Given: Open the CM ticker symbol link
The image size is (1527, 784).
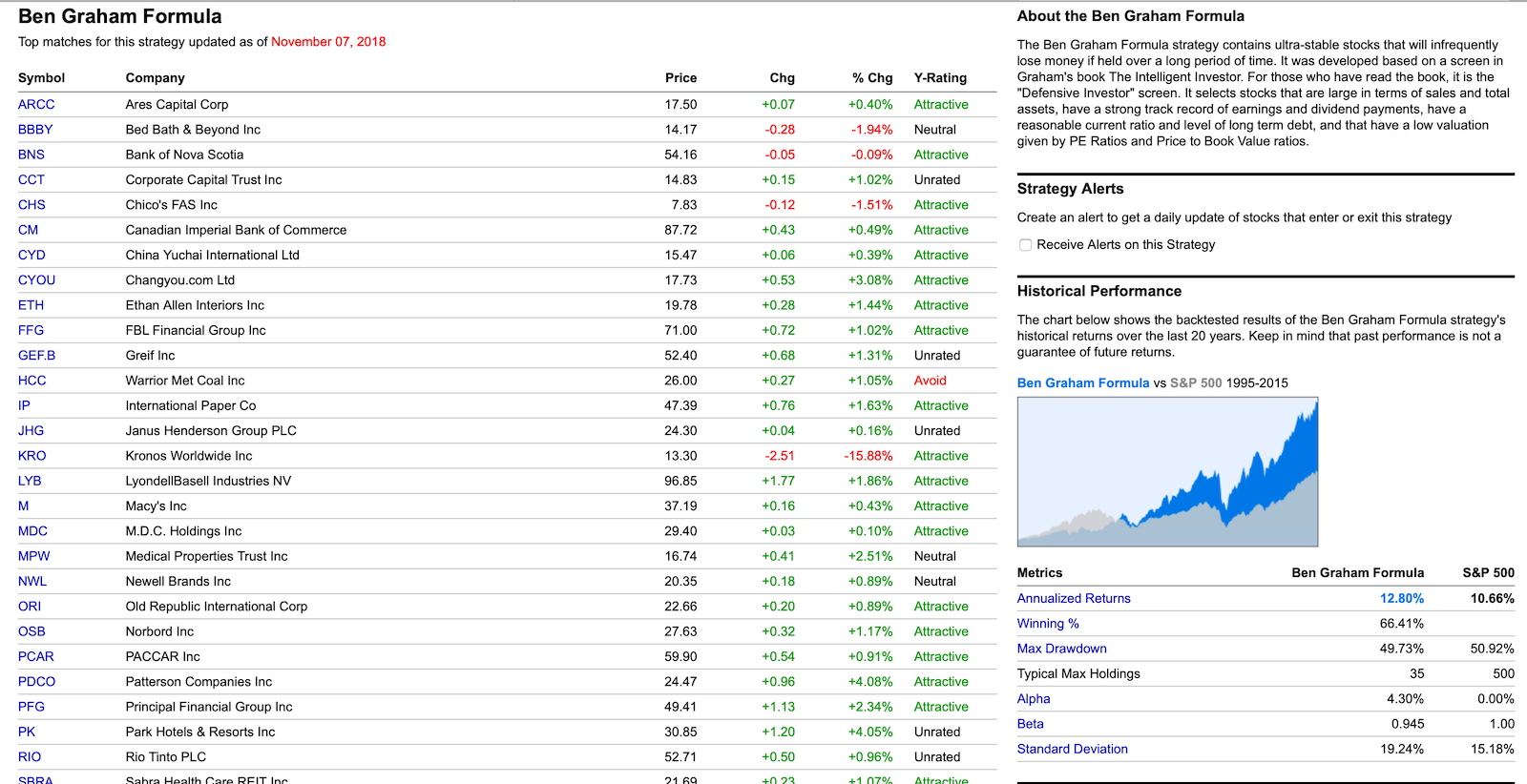Looking at the screenshot, I should 29,230.
